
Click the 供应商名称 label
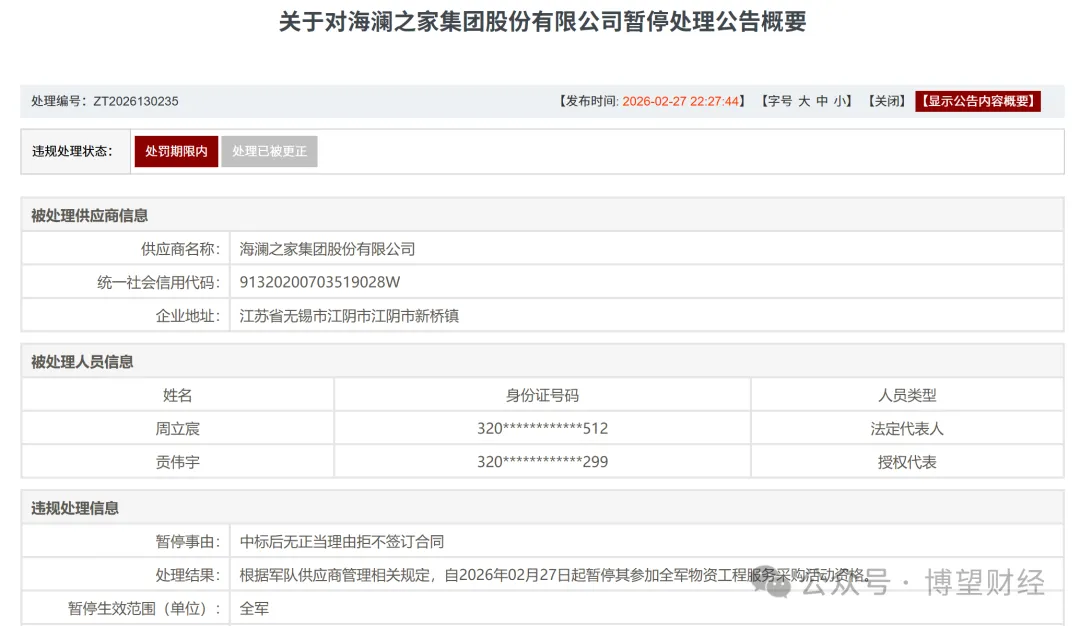180,249
